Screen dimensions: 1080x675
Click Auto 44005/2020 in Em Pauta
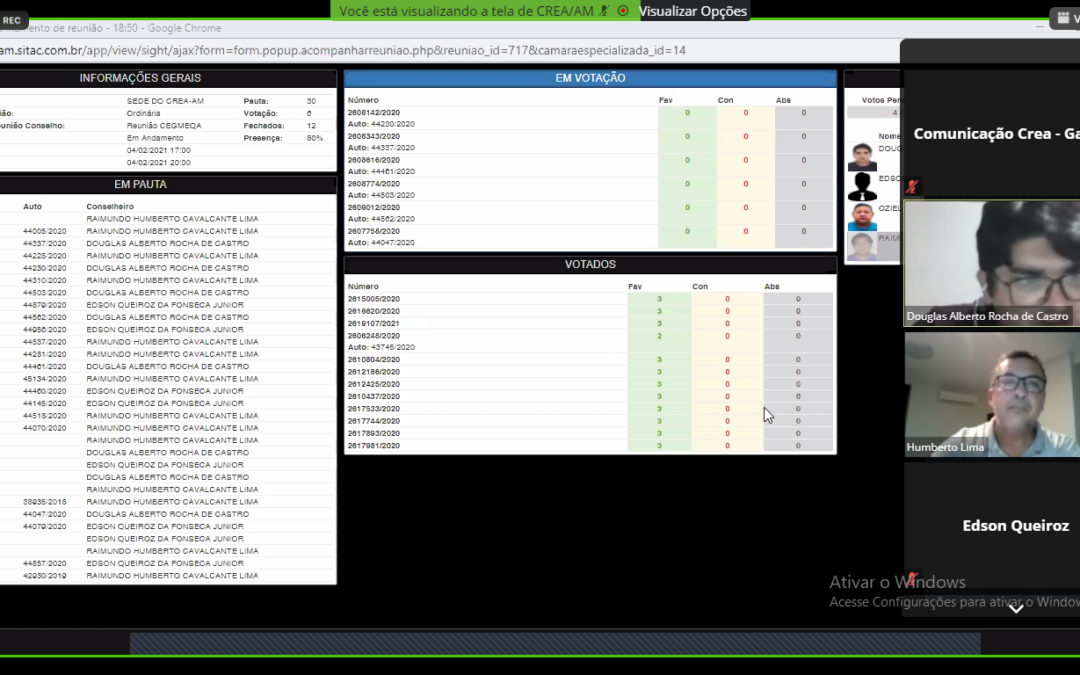[45, 231]
